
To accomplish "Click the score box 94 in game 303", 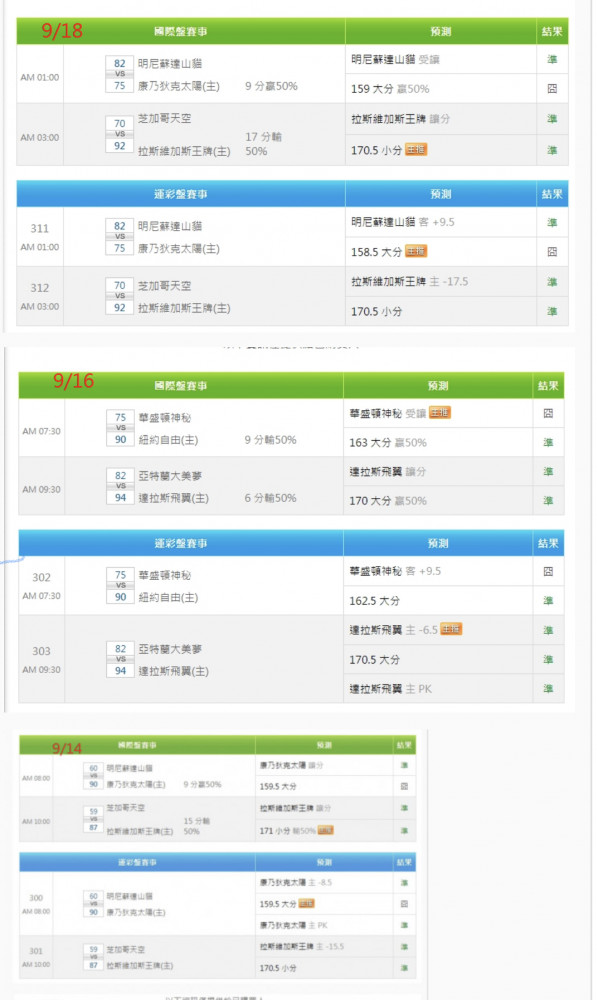I will click(x=120, y=671).
